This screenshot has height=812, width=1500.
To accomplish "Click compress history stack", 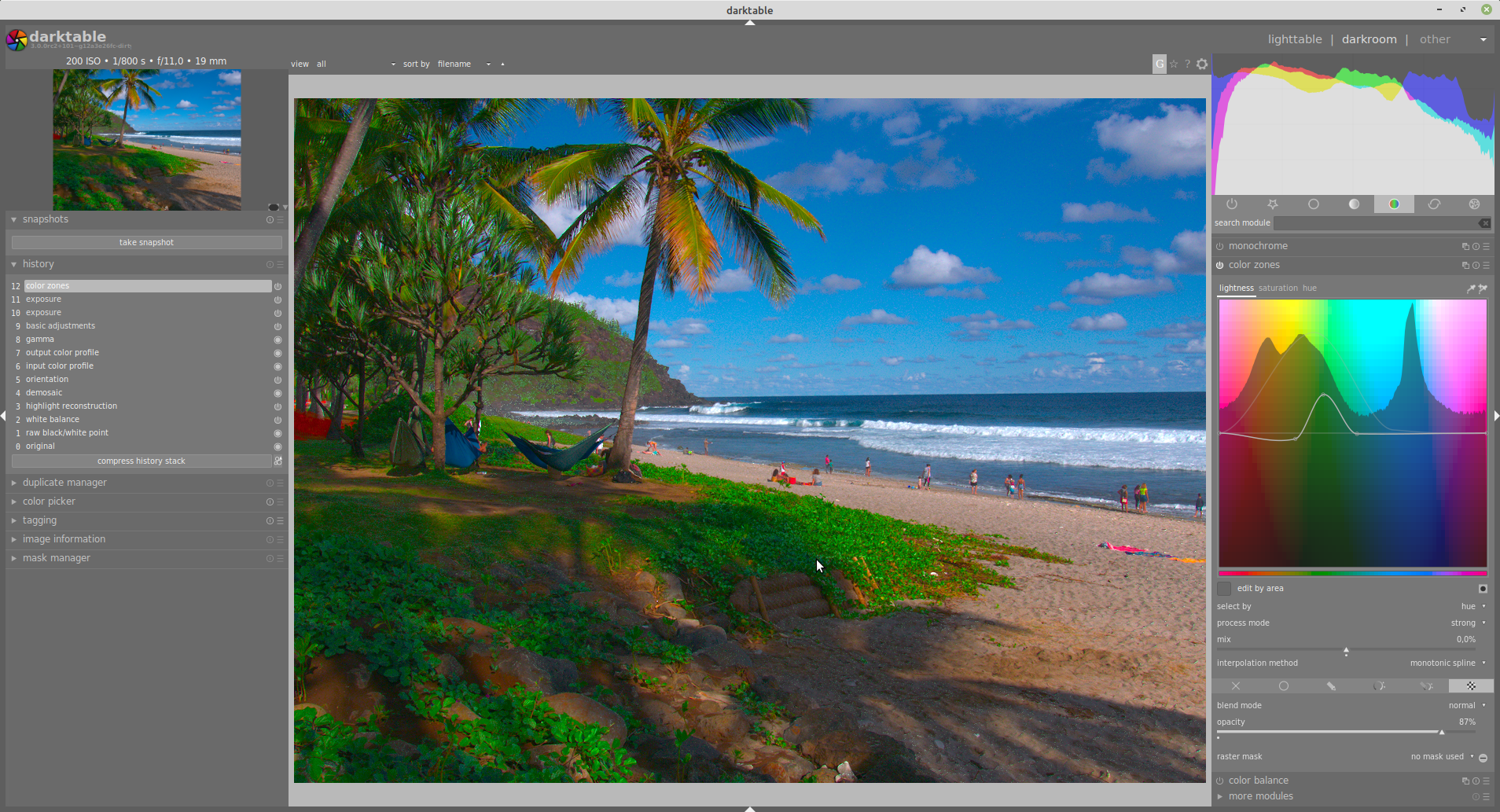I will pyautogui.click(x=142, y=461).
